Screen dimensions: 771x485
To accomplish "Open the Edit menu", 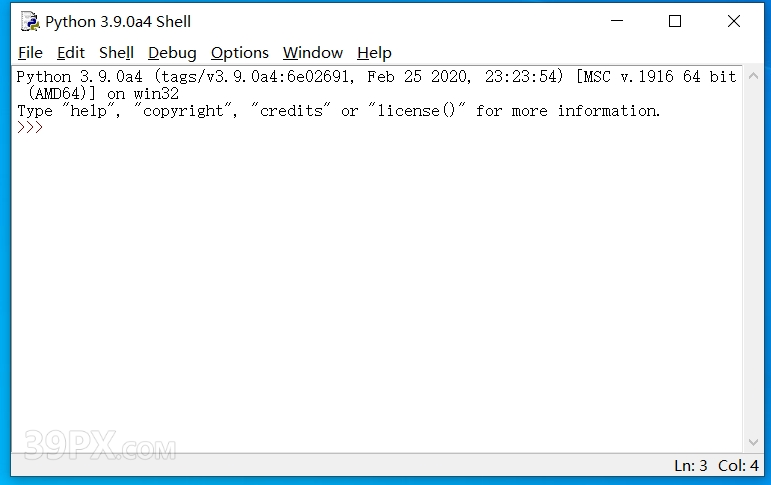I will (x=71, y=53).
